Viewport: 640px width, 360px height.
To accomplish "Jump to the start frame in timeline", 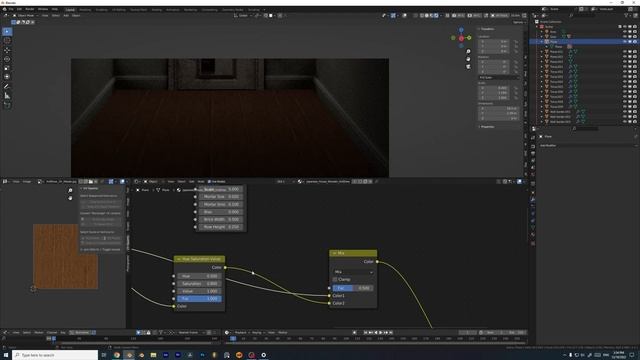I will tap(366, 333).
